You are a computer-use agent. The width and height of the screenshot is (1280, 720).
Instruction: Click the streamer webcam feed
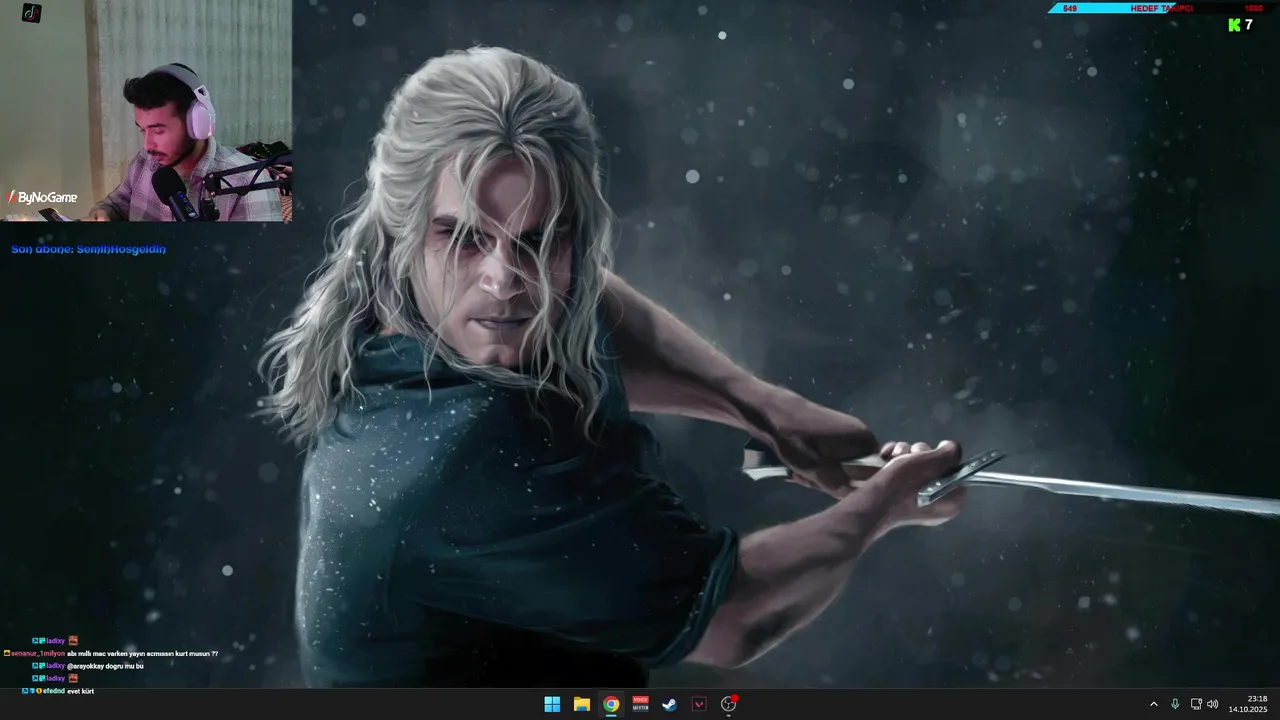point(146,110)
